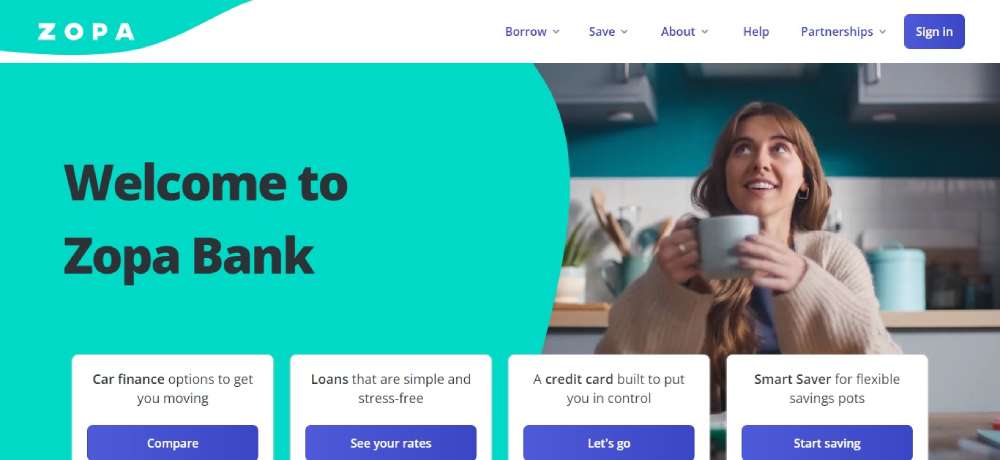
Task: Select the Partnerships menu label
Action: [x=837, y=31]
